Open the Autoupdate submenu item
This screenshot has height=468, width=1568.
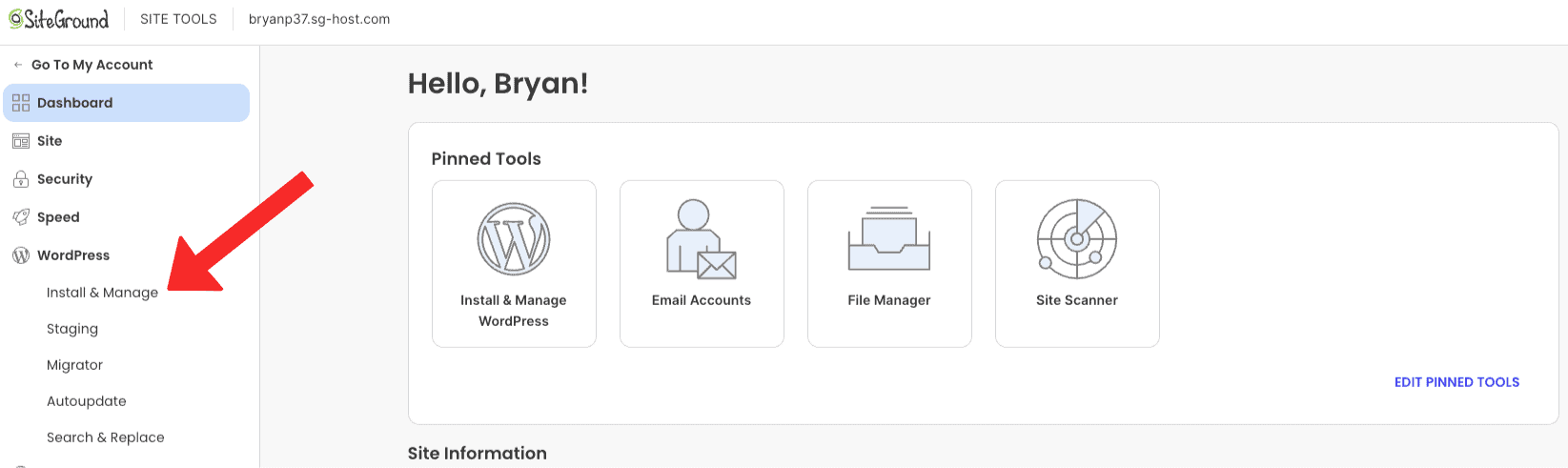87,401
